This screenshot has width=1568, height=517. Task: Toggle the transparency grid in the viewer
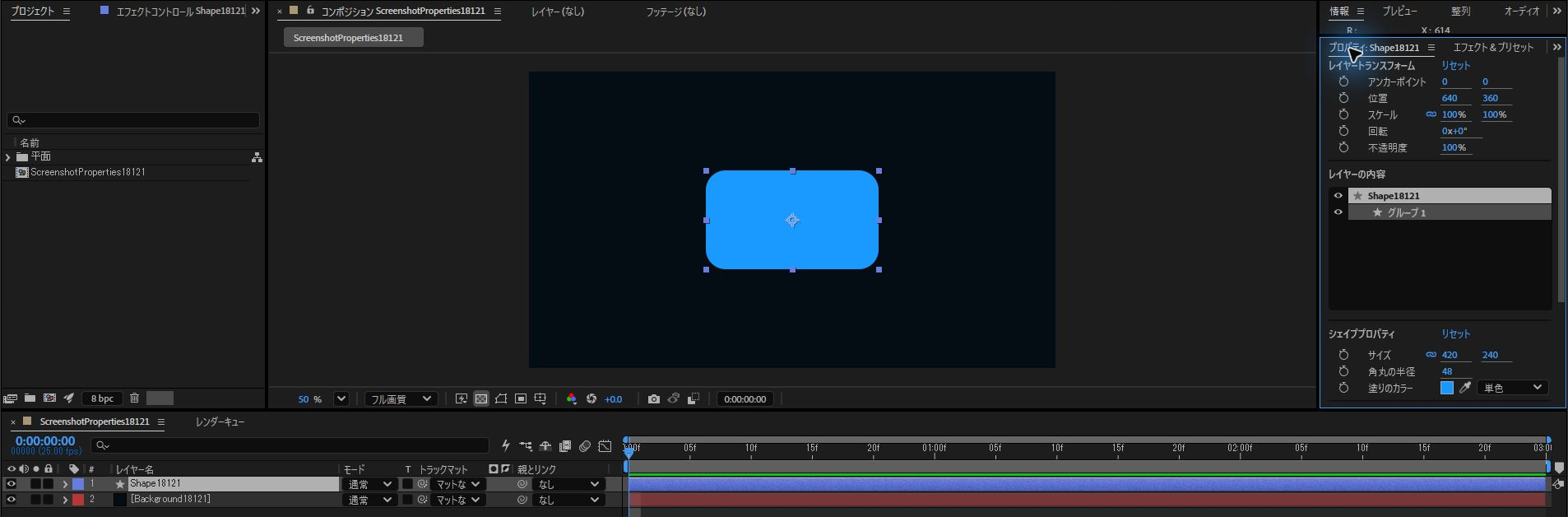pos(481,399)
